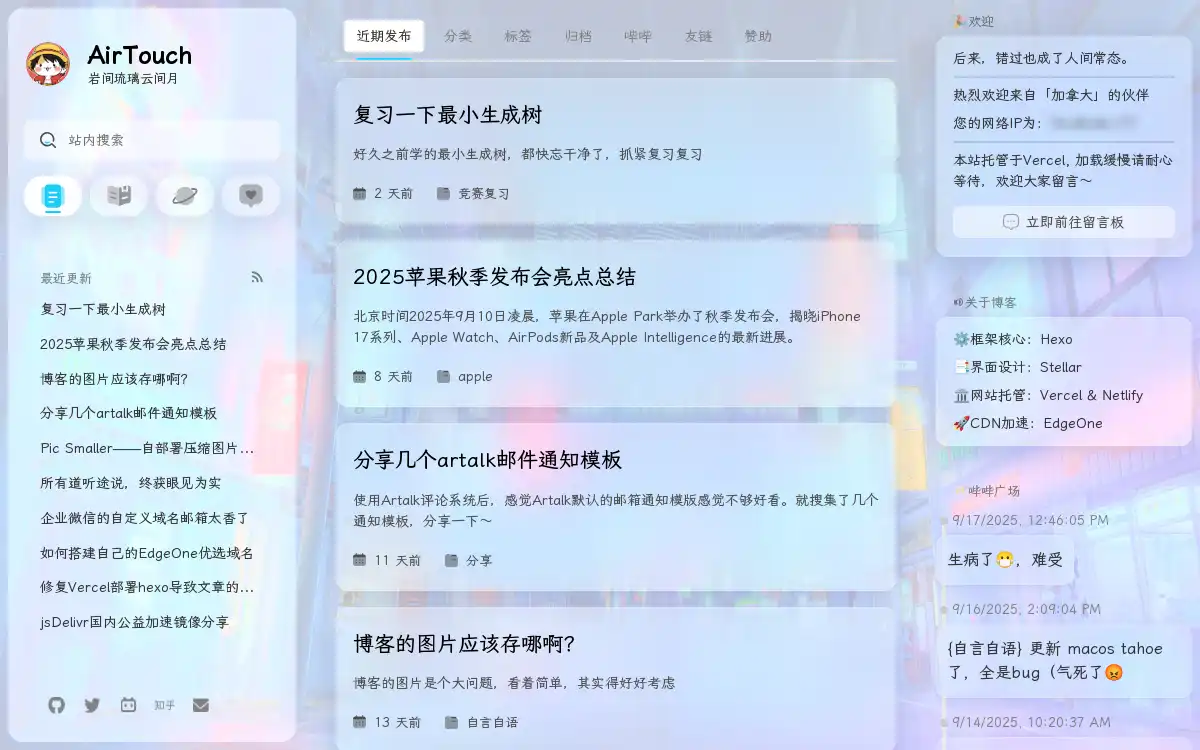Click the apple category tag below the post
Image resolution: width=1200 pixels, height=750 pixels.
pyautogui.click(x=475, y=376)
